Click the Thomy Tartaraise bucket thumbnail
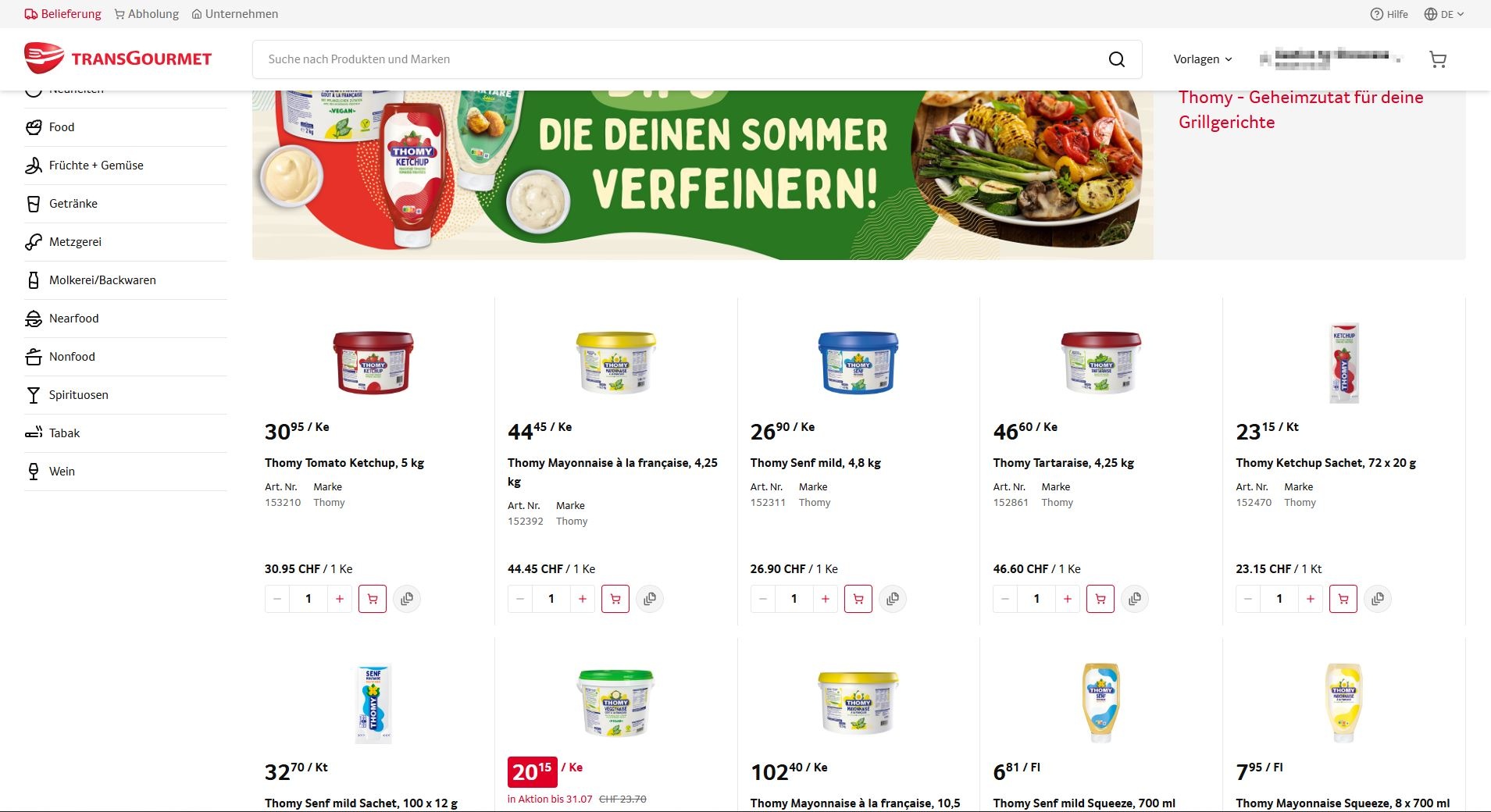This screenshot has height=812, width=1491. (1101, 363)
